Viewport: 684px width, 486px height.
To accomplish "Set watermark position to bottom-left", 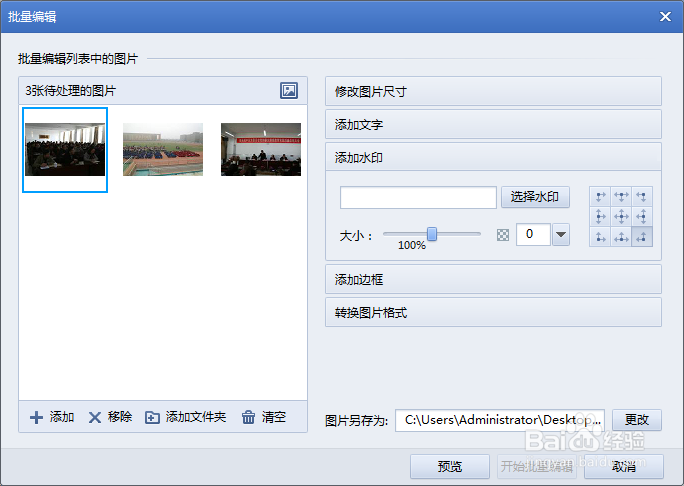I will (601, 237).
